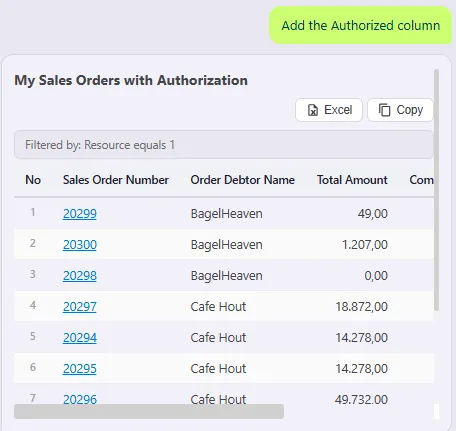
Task: Select the Cafe Hout cell in row 4
Action: coord(218,307)
